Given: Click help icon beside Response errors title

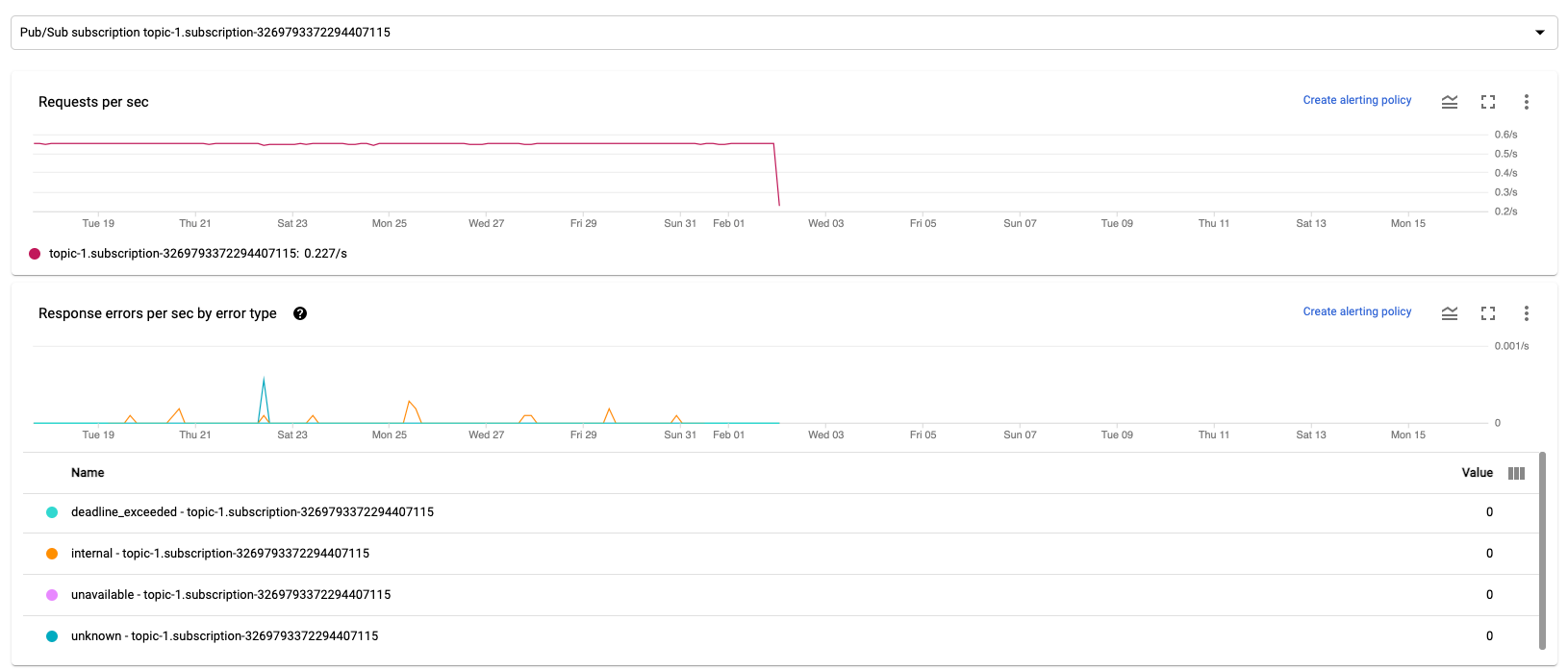Looking at the screenshot, I should click(300, 313).
